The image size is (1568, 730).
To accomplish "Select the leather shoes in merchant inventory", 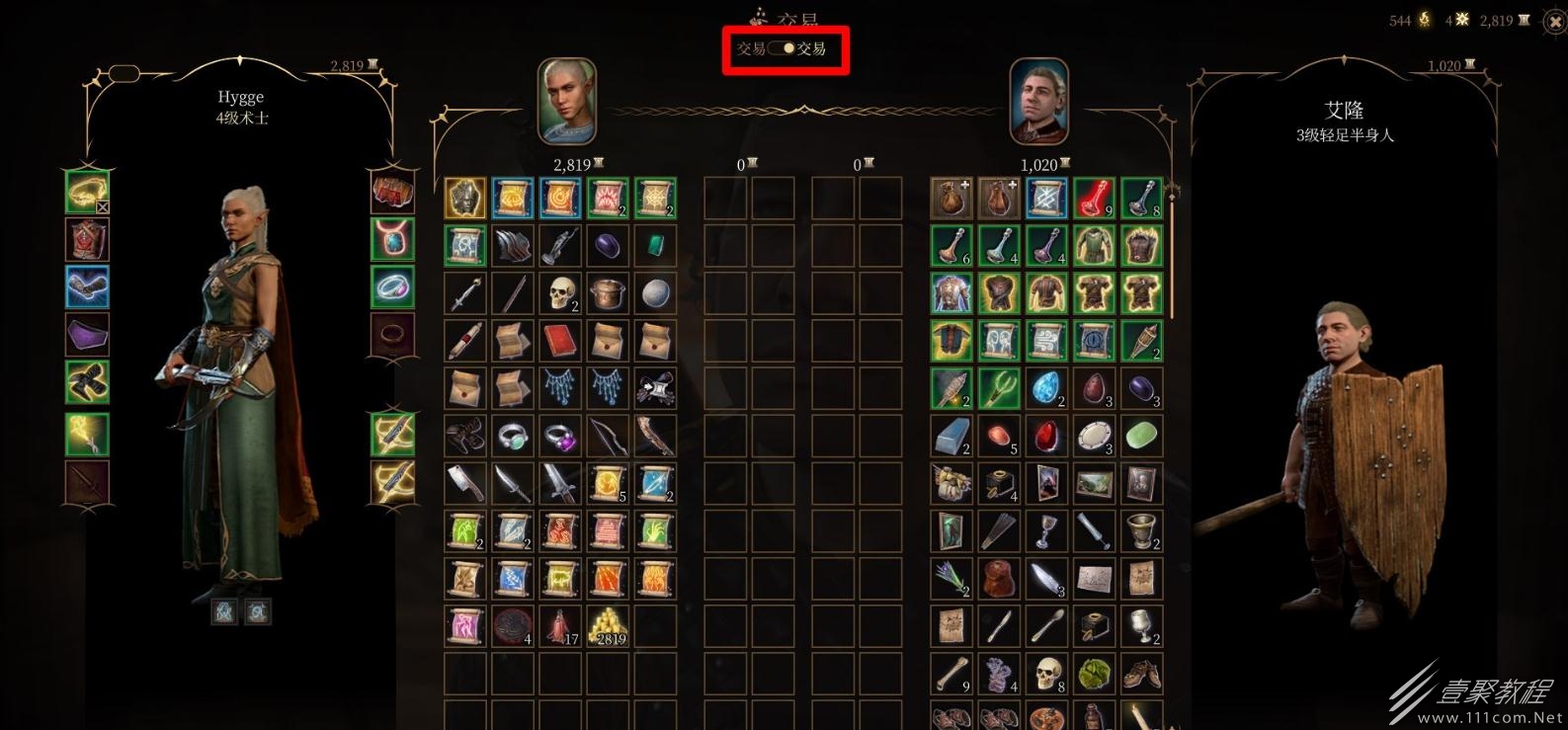I will 1141,674.
